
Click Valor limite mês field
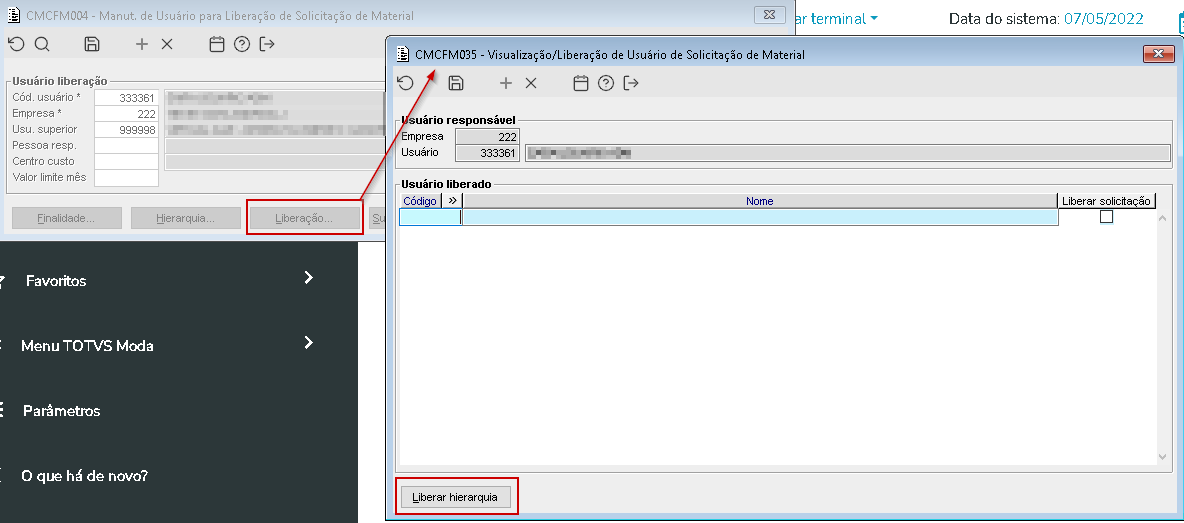coord(126,177)
